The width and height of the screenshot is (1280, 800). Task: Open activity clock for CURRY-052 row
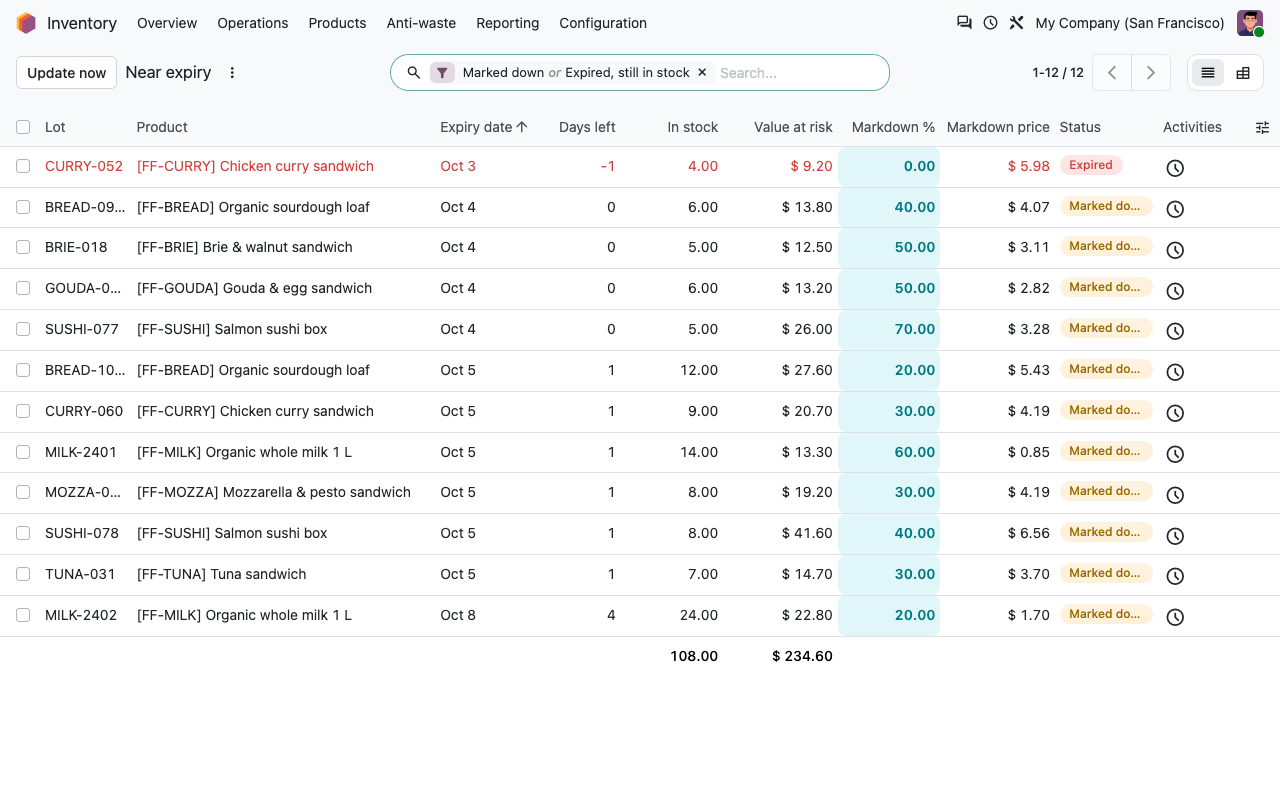pos(1175,168)
